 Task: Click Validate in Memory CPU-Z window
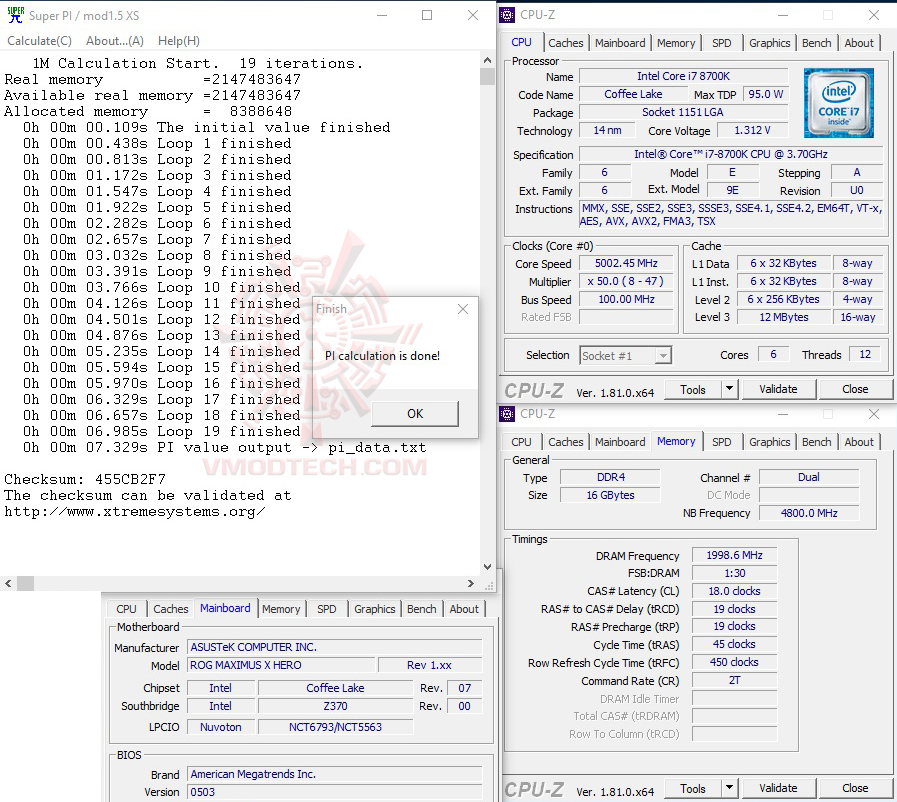(778, 789)
